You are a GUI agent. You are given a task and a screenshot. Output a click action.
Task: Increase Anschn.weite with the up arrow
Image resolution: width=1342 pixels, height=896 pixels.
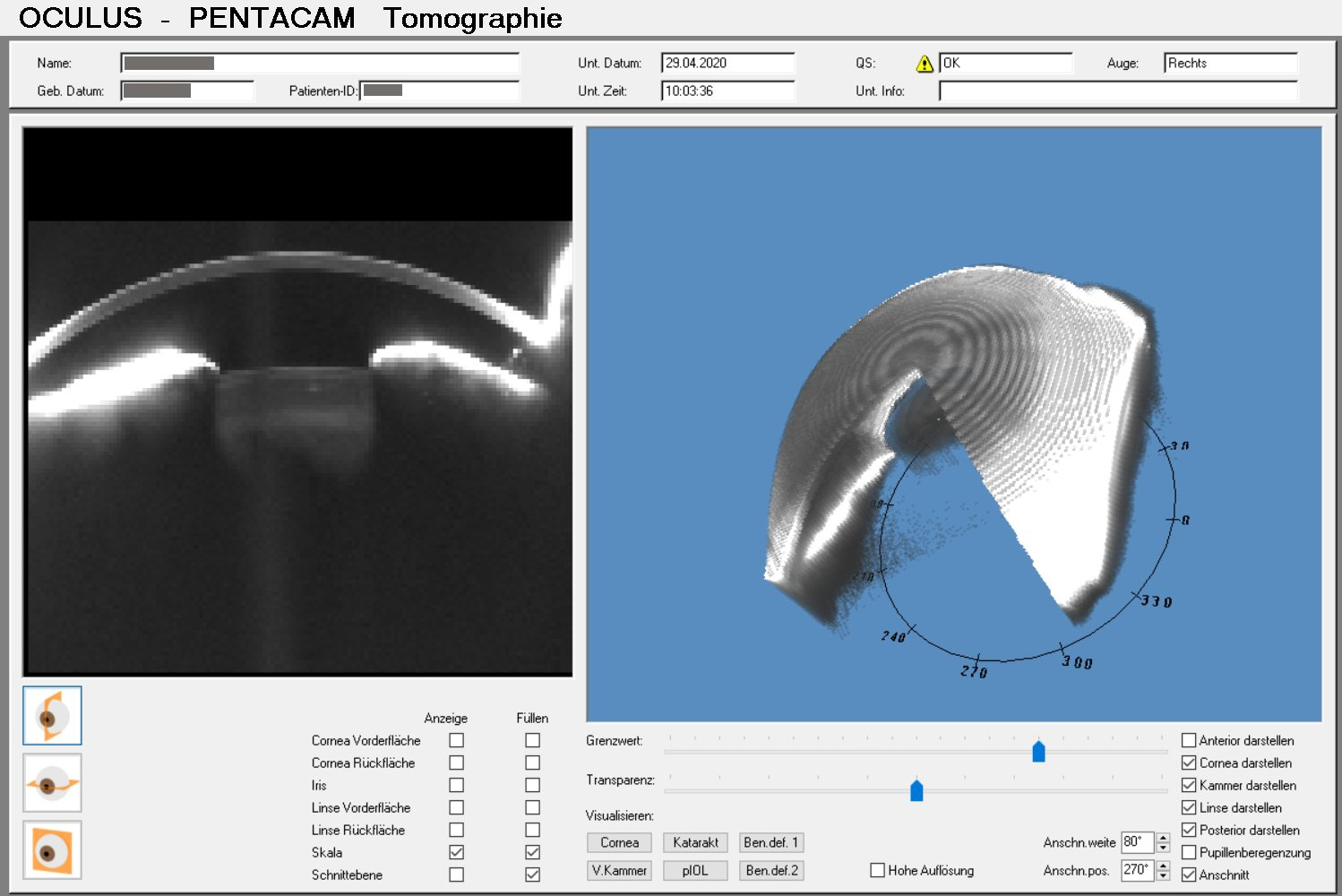coord(1163,838)
